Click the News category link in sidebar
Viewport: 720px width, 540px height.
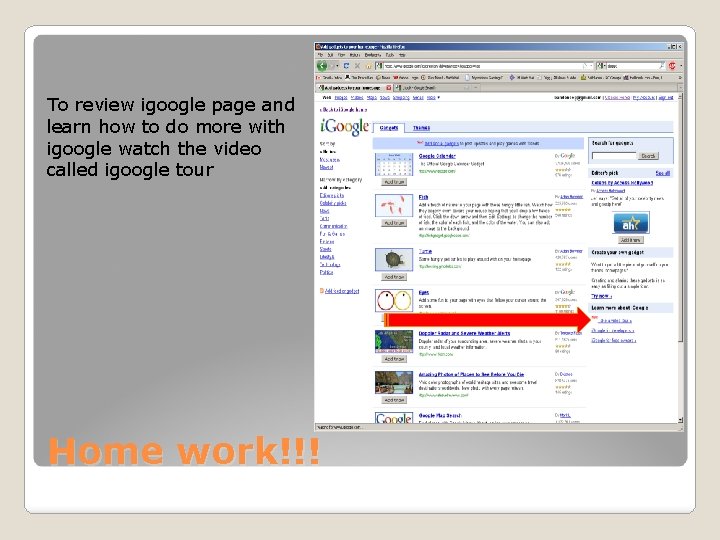(324, 211)
